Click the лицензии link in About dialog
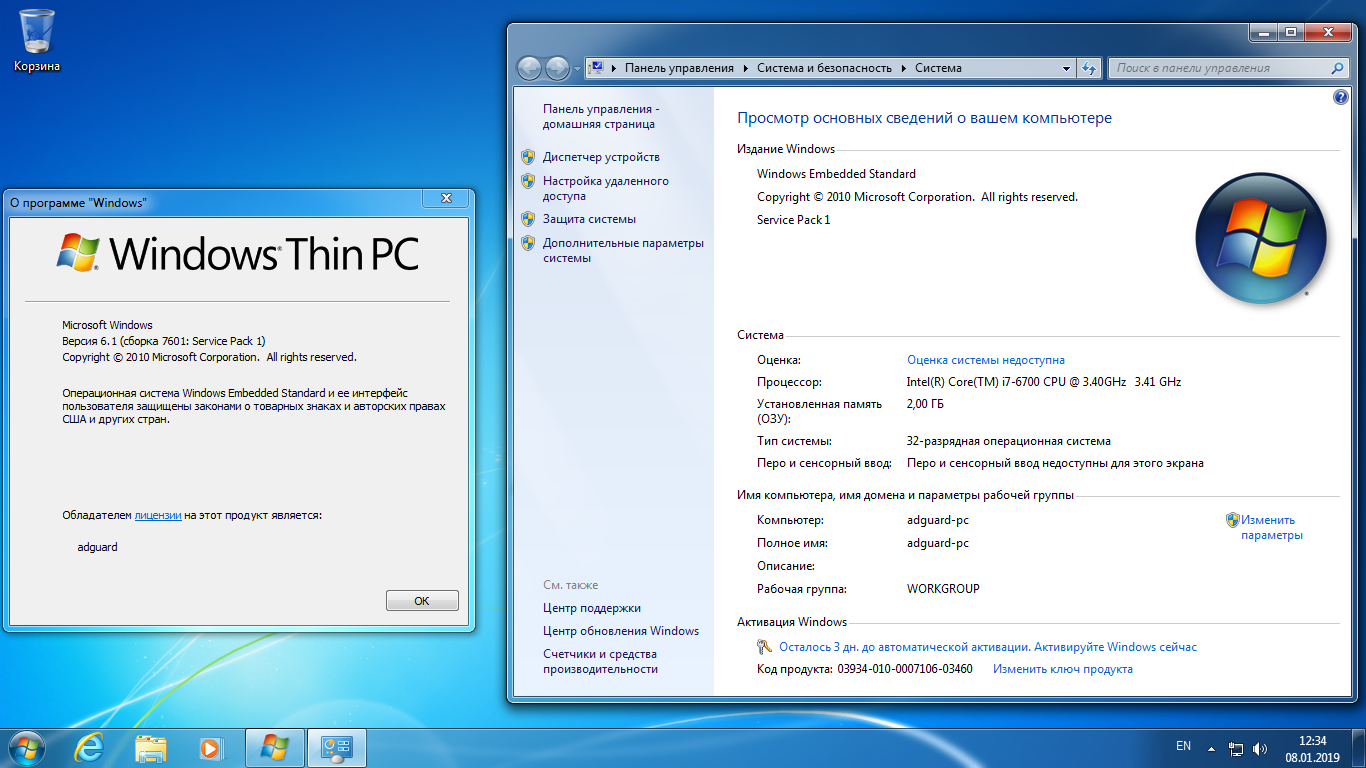The width and height of the screenshot is (1366, 768). (158, 515)
